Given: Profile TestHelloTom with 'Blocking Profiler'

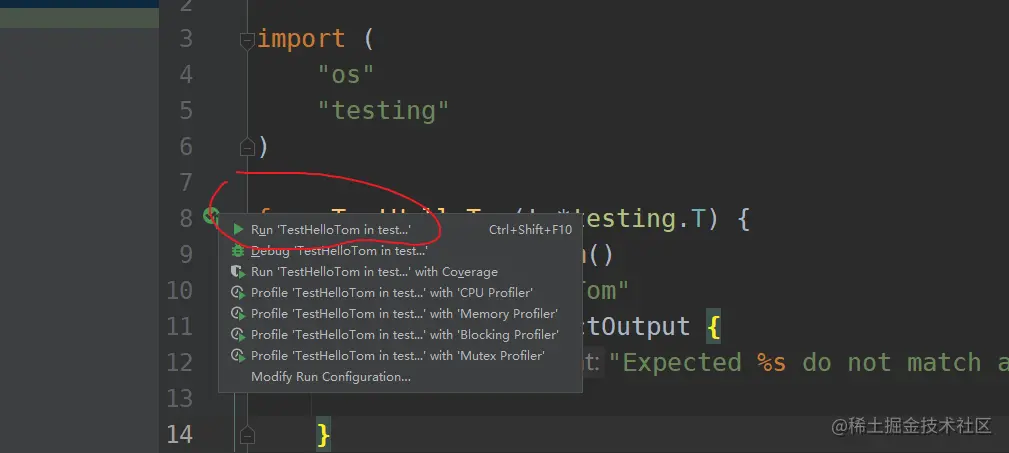Looking at the screenshot, I should click(x=400, y=335).
